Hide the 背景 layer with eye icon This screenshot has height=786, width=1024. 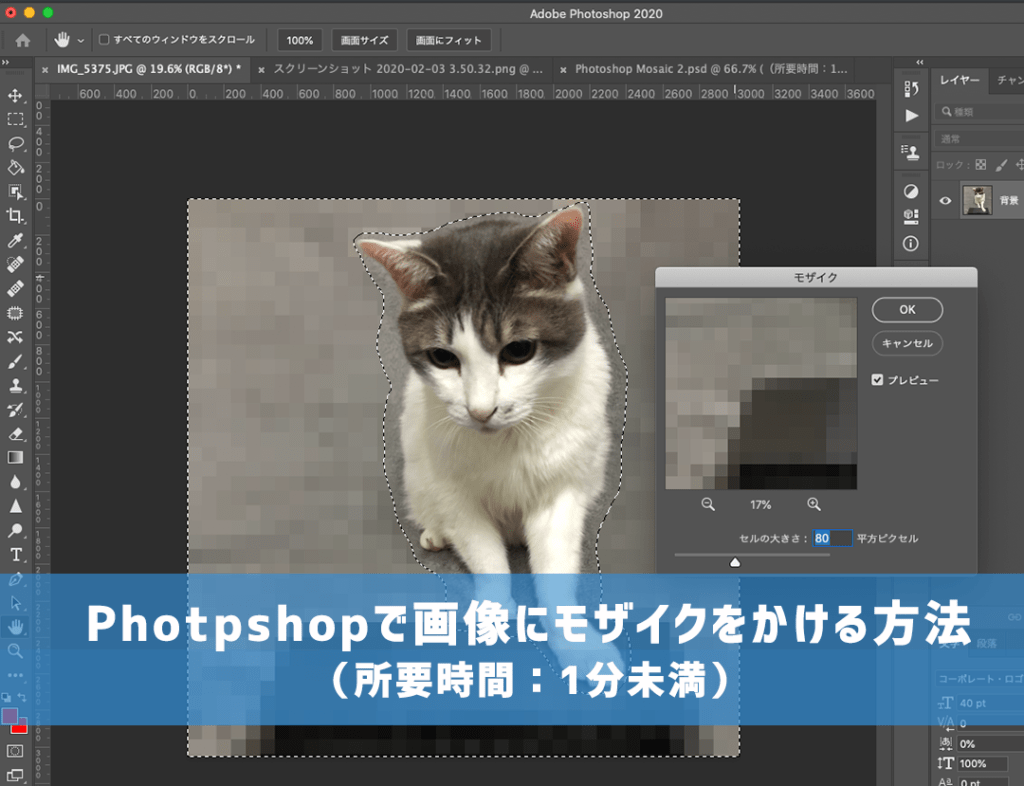click(945, 200)
